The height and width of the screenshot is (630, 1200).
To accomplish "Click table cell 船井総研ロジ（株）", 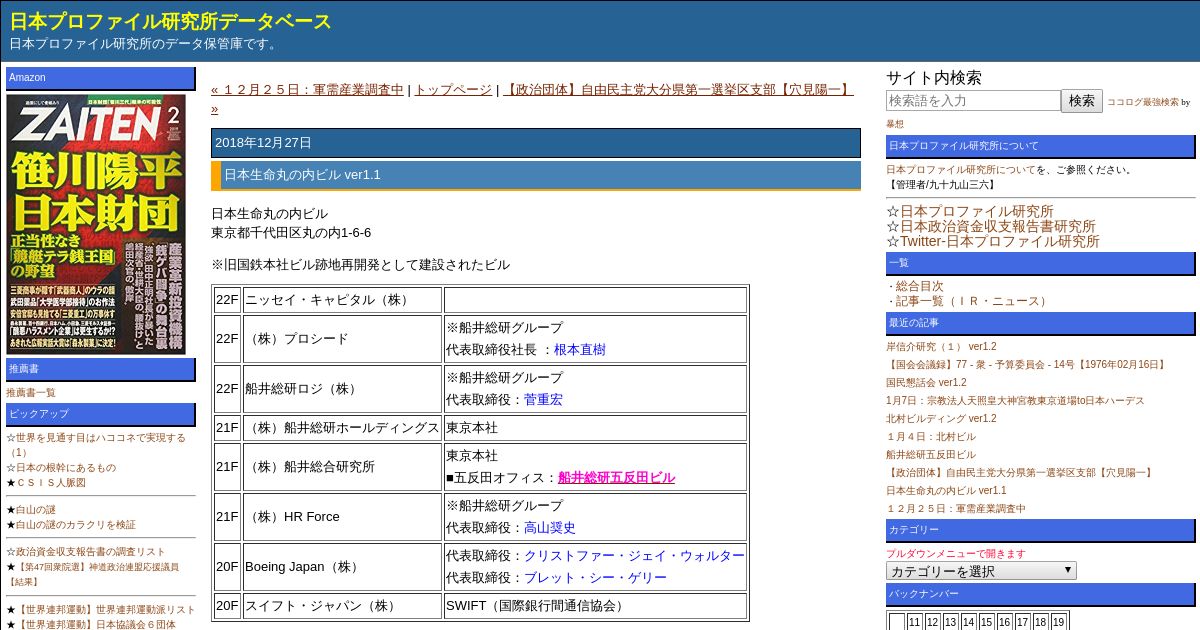I will pos(343,388).
